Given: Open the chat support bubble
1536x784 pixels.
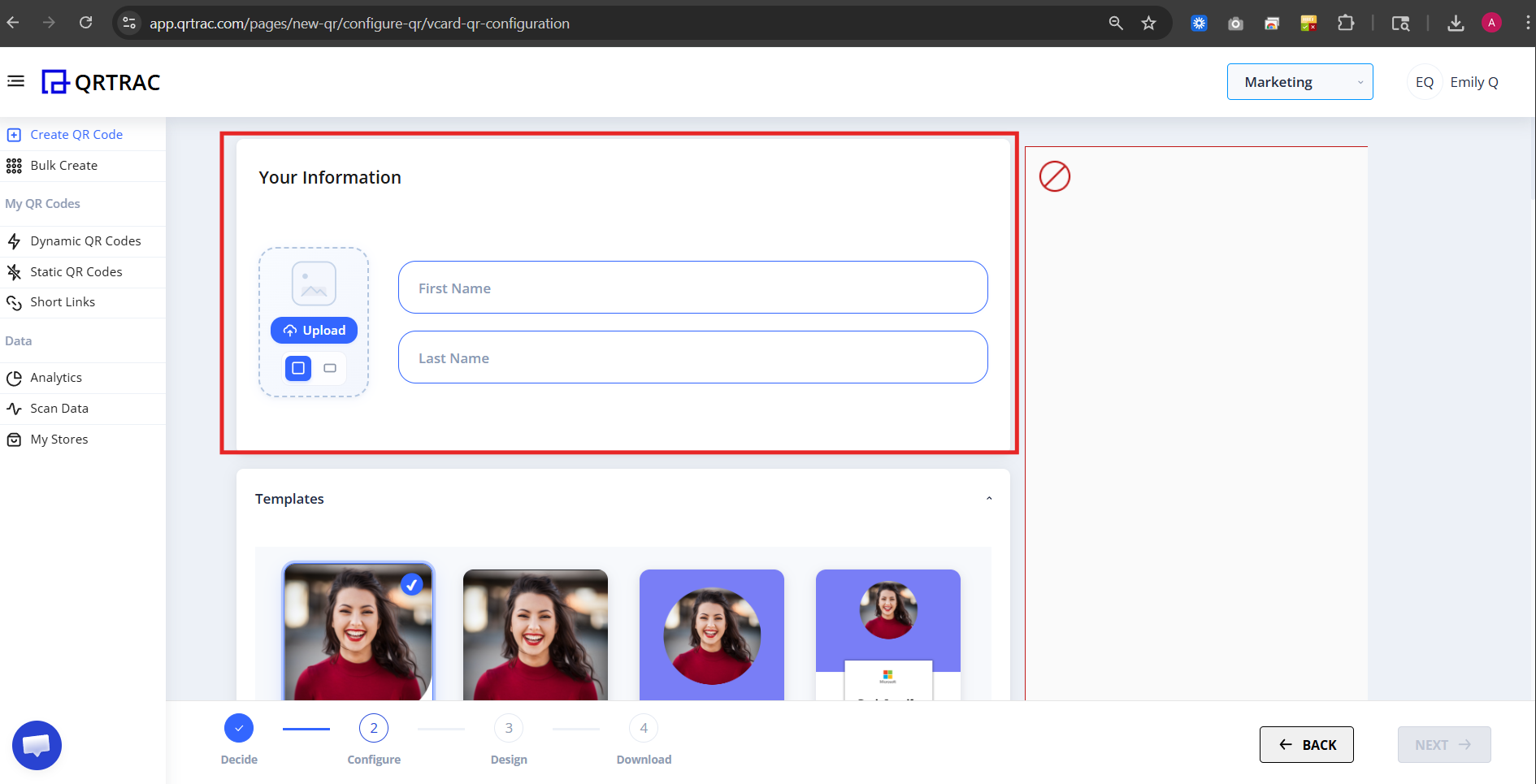Looking at the screenshot, I should click(37, 744).
